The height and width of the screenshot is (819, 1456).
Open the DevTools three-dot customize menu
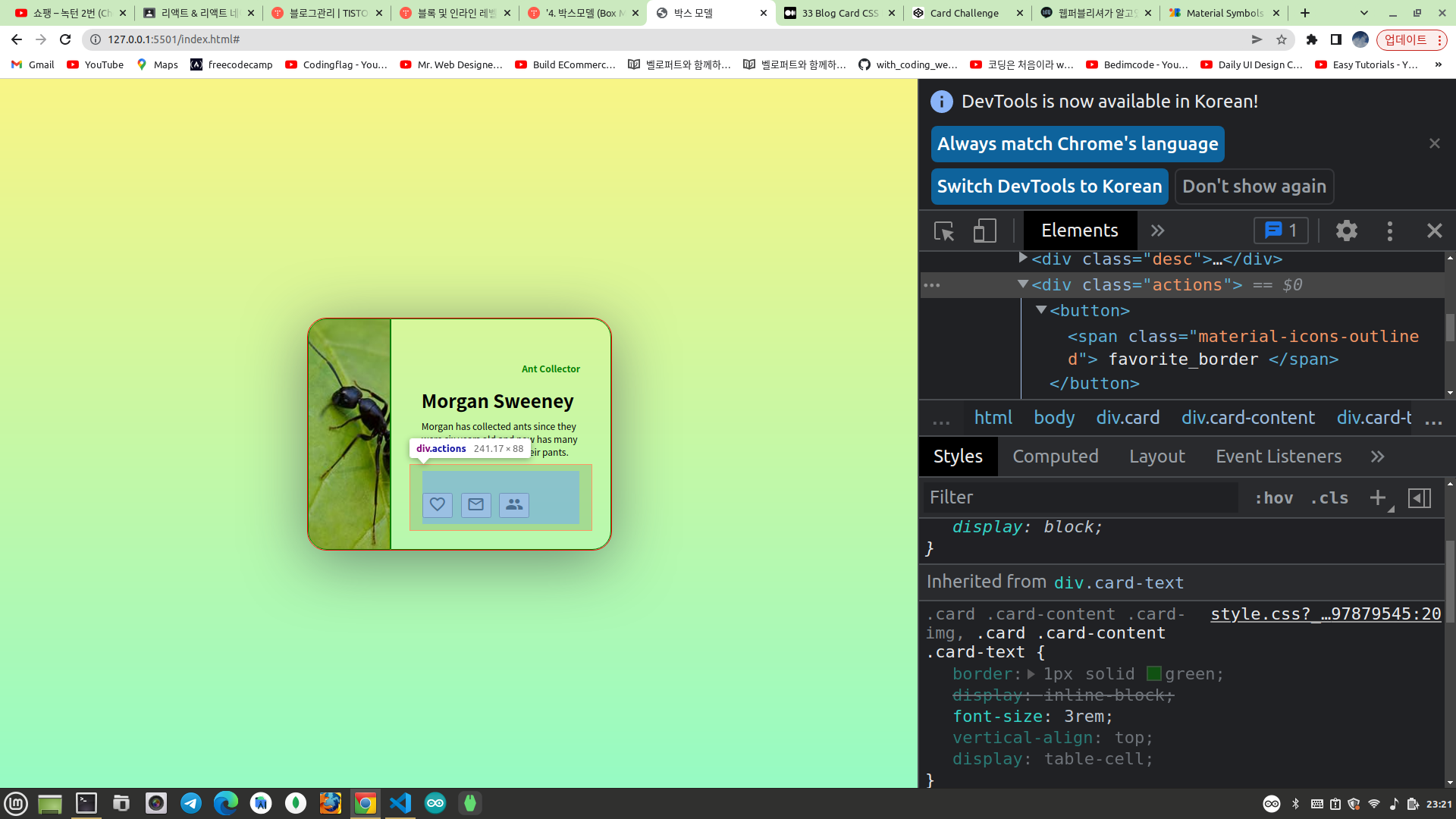pyautogui.click(x=1389, y=231)
